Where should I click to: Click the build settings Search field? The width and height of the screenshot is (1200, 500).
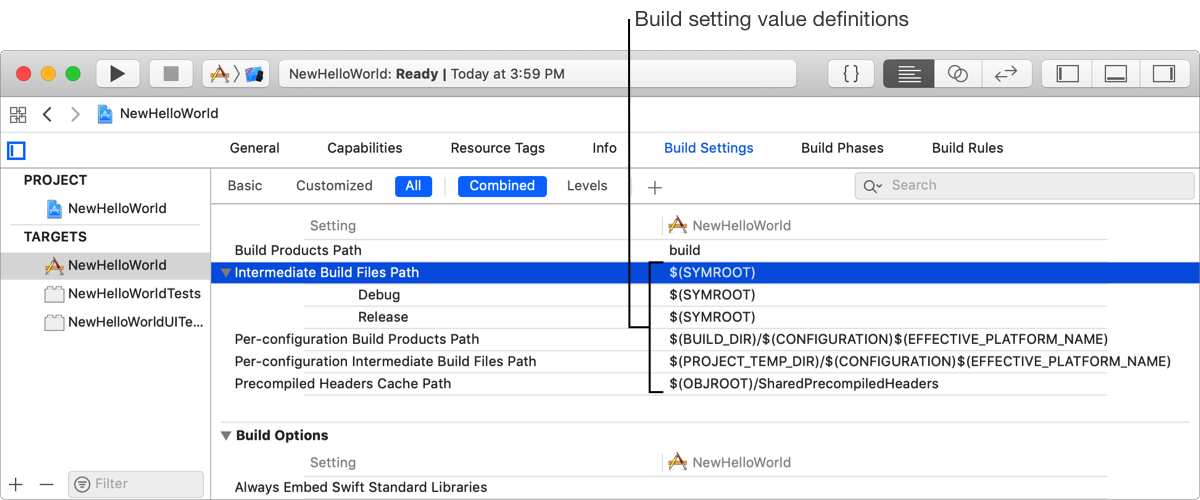pyautogui.click(x=1025, y=186)
